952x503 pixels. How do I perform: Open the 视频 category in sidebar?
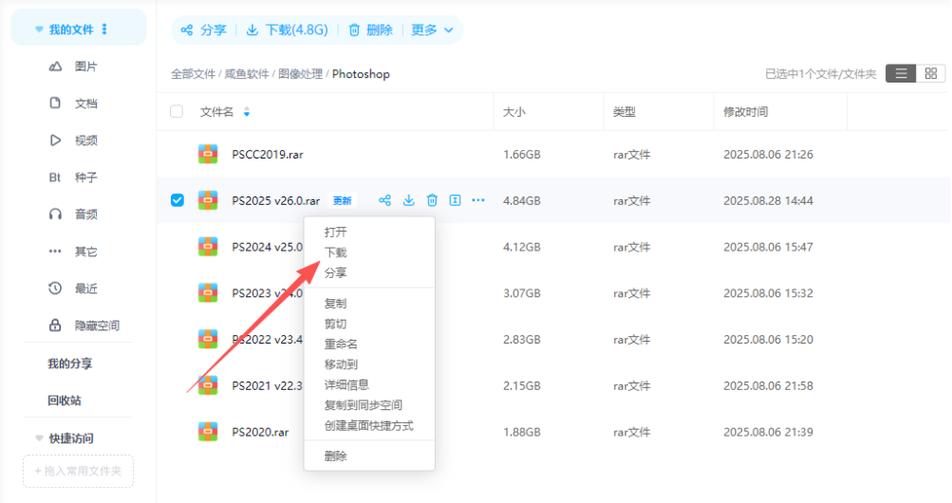tap(73, 140)
